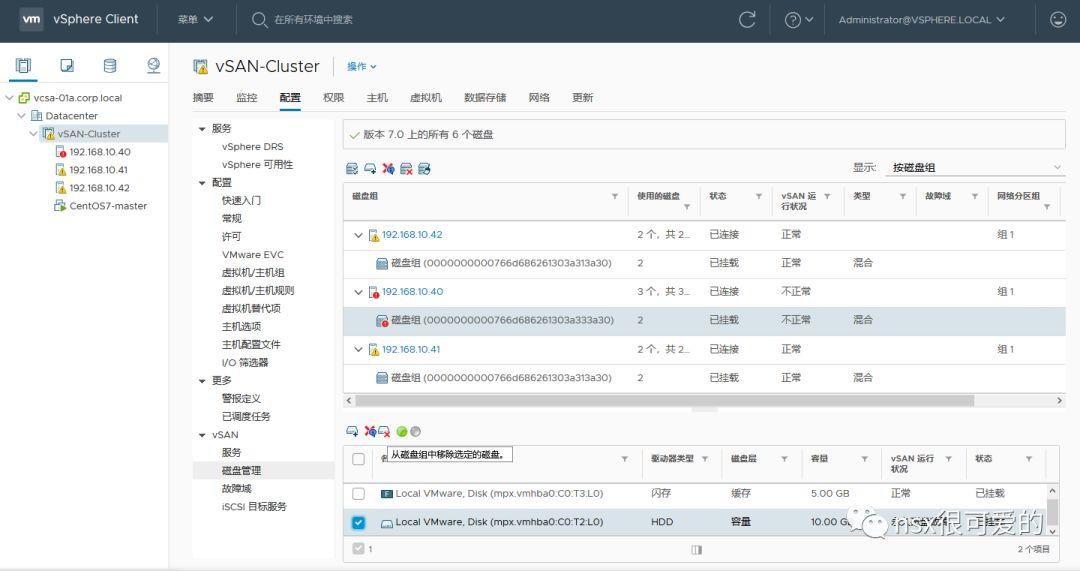This screenshot has width=1080, height=571.
Task: Switch to the 摘要 tab
Action: 203,98
